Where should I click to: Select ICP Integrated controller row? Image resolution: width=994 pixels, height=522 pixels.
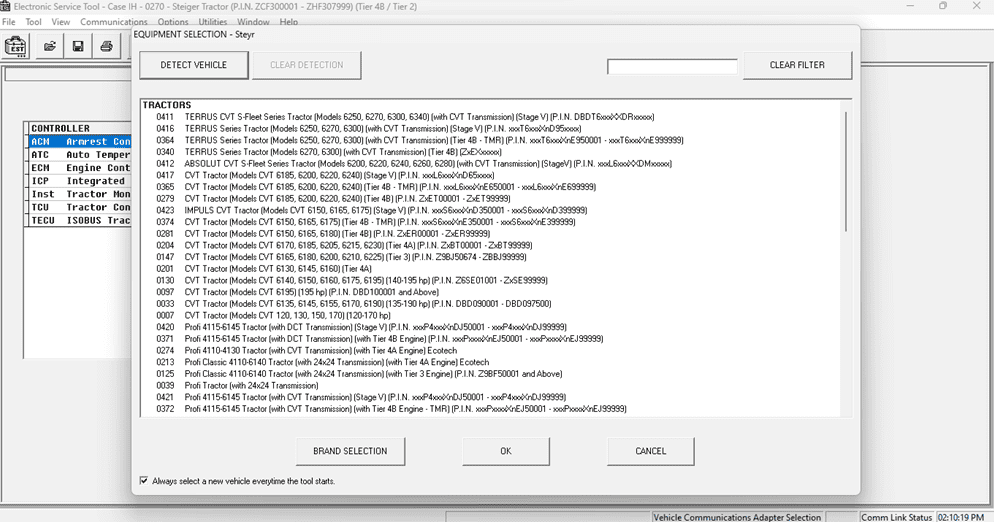[x=80, y=181]
